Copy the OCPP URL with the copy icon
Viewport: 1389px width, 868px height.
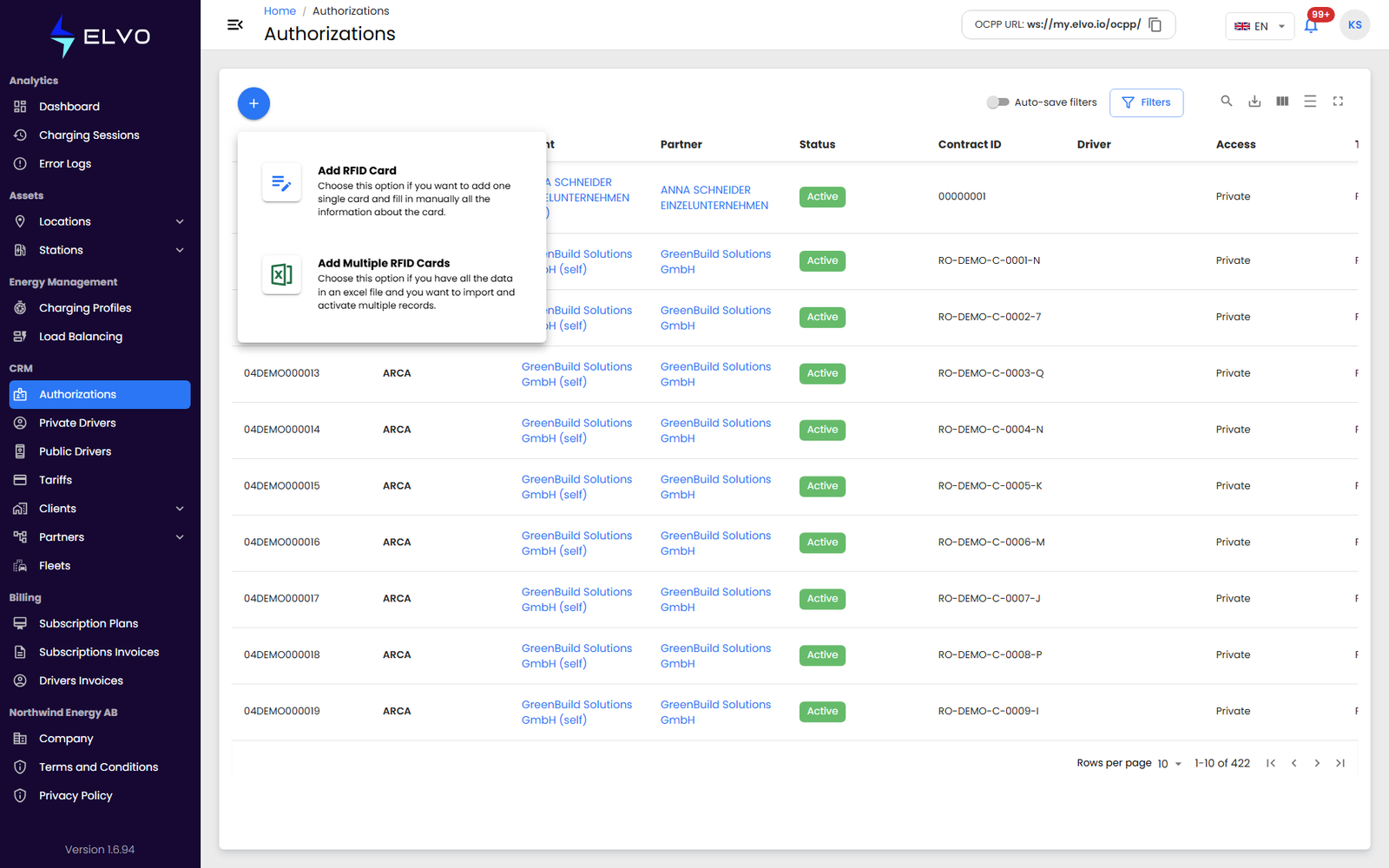[1155, 25]
